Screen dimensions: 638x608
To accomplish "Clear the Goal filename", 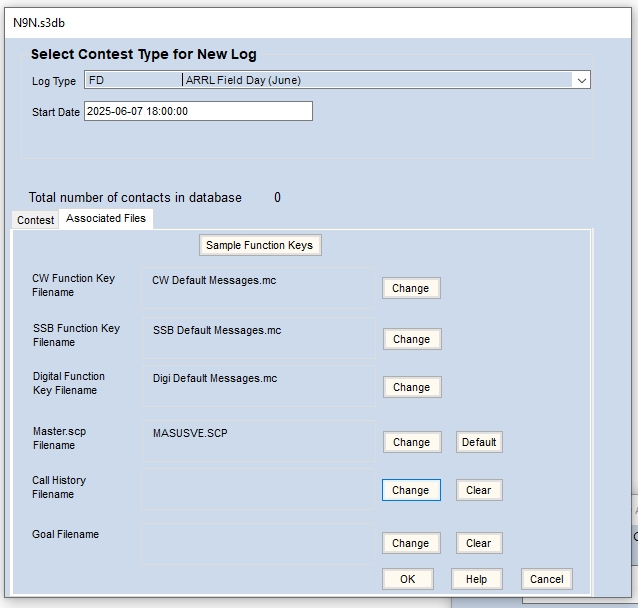I will point(479,543).
